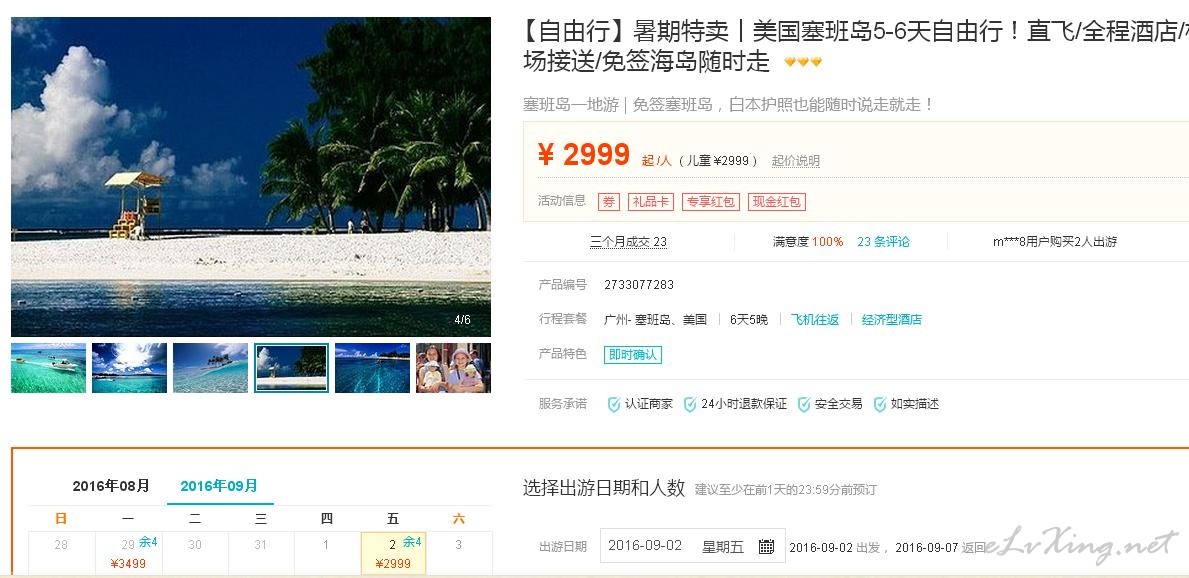Click the 认证商家 shield icon
Screen dimensions: 1189x578
[x=613, y=404]
